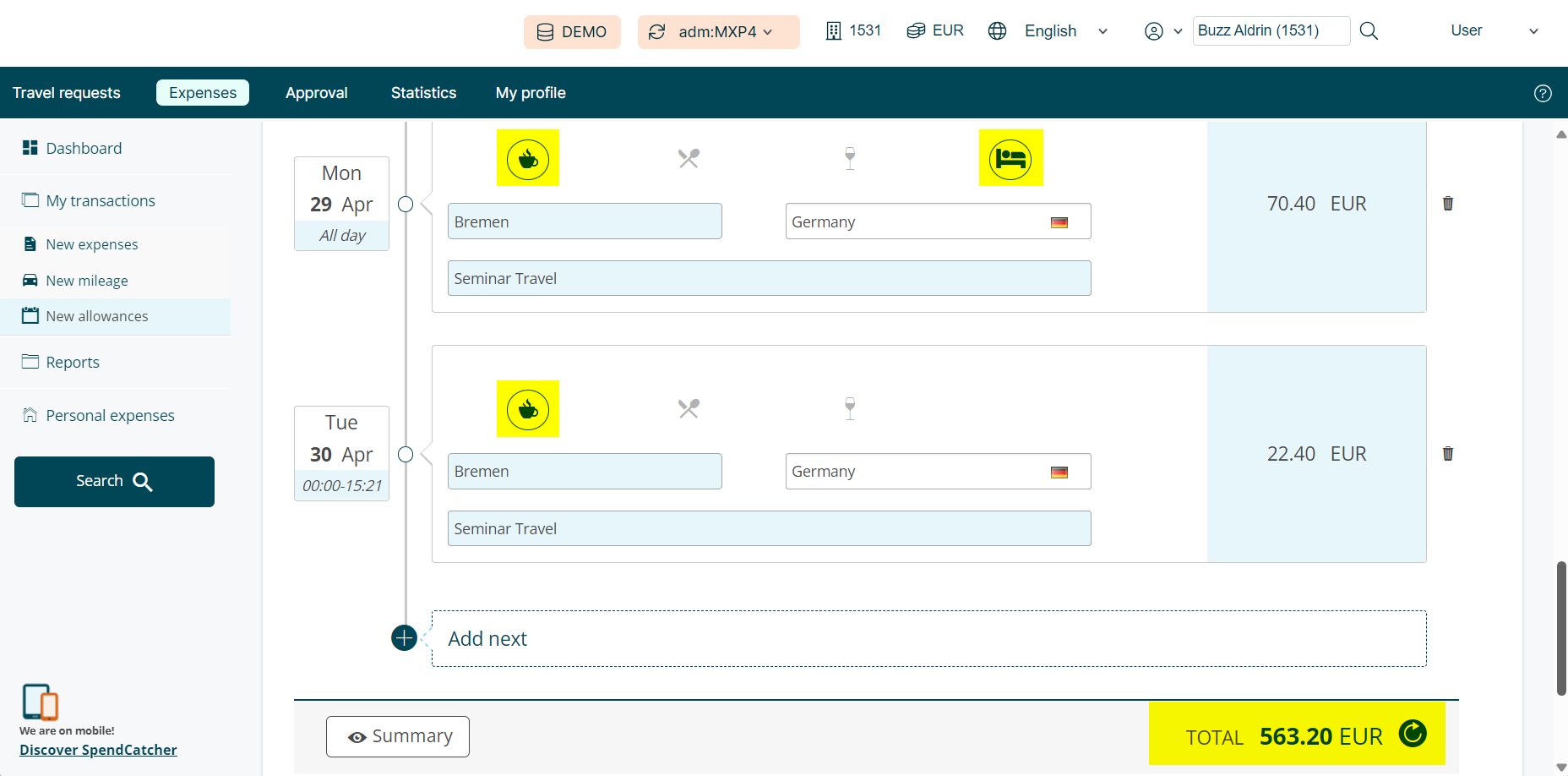The image size is (1568, 776).
Task: Delete the Tue 30 Apr allowance entry
Action: pos(1447,454)
